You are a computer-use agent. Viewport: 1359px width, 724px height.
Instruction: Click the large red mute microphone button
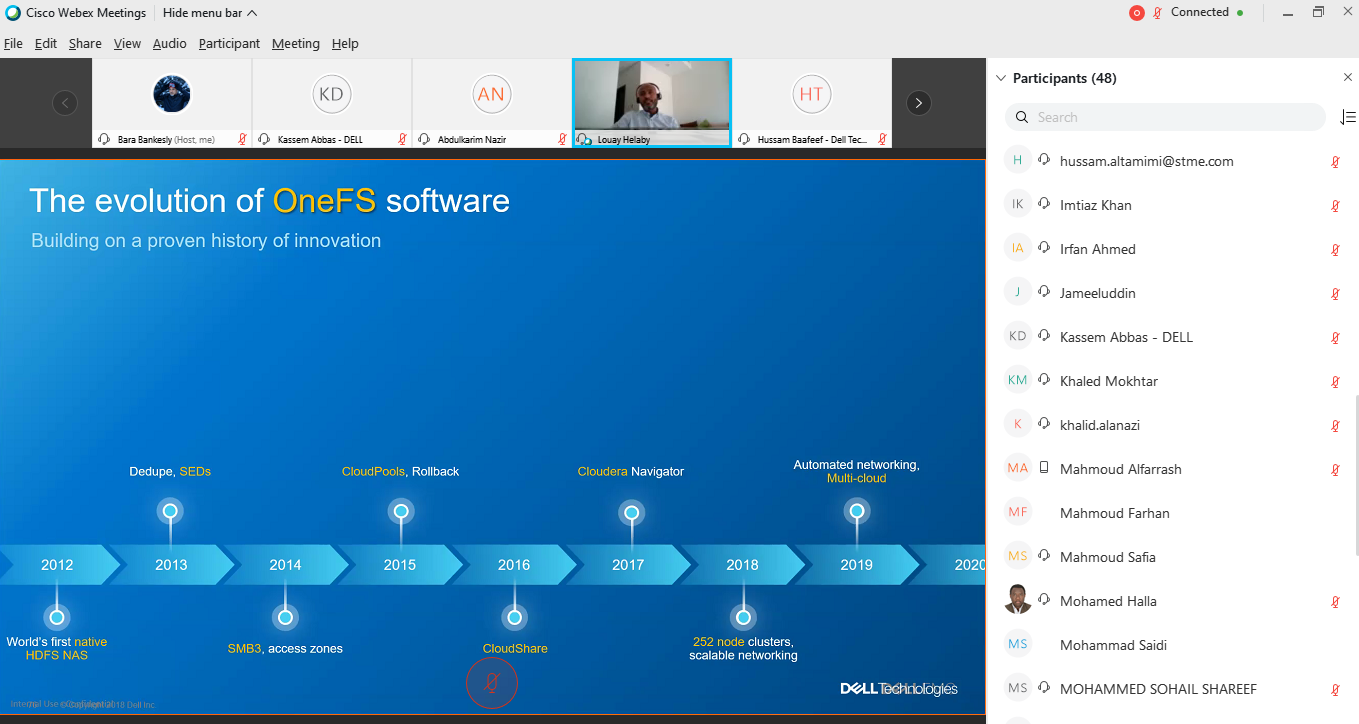click(x=492, y=684)
